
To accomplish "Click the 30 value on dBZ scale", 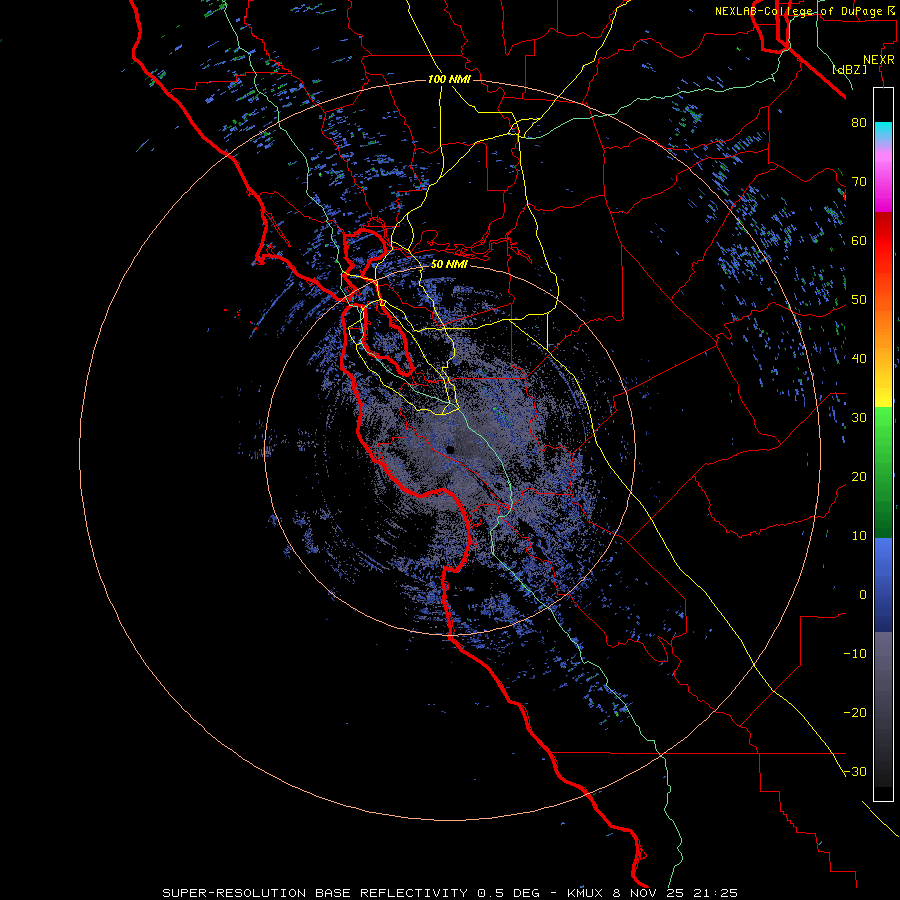I will [x=859, y=417].
